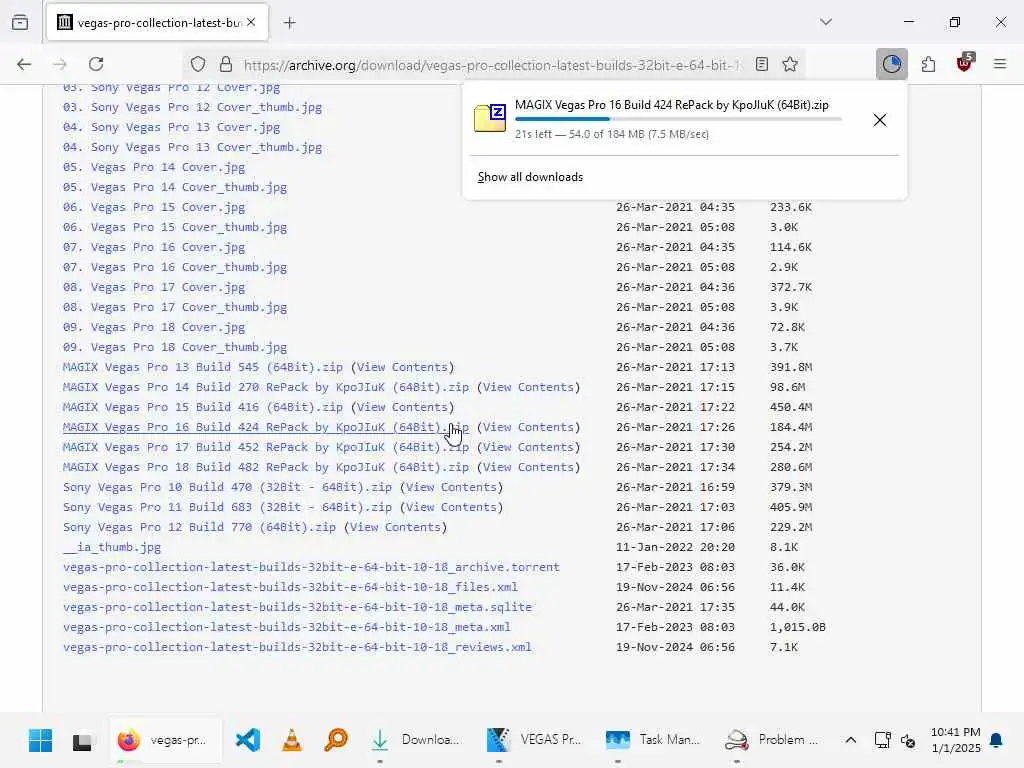
Task: Open the magnifier search app in taskbar
Action: [x=336, y=740]
